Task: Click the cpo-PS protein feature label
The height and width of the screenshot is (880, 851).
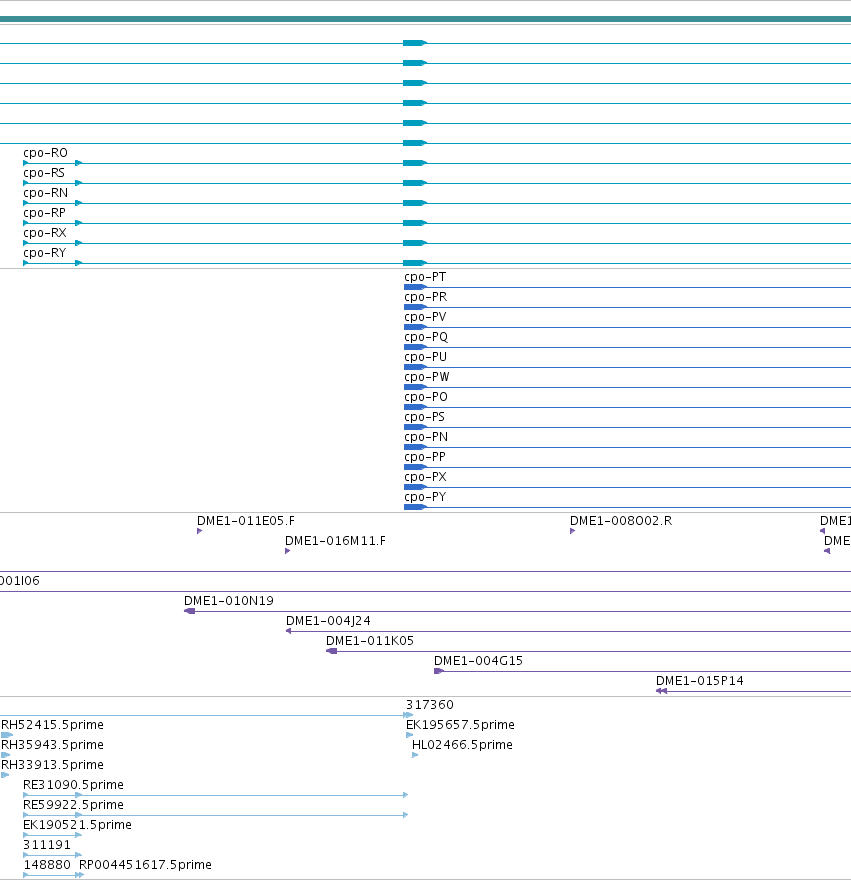Action: coord(424,417)
